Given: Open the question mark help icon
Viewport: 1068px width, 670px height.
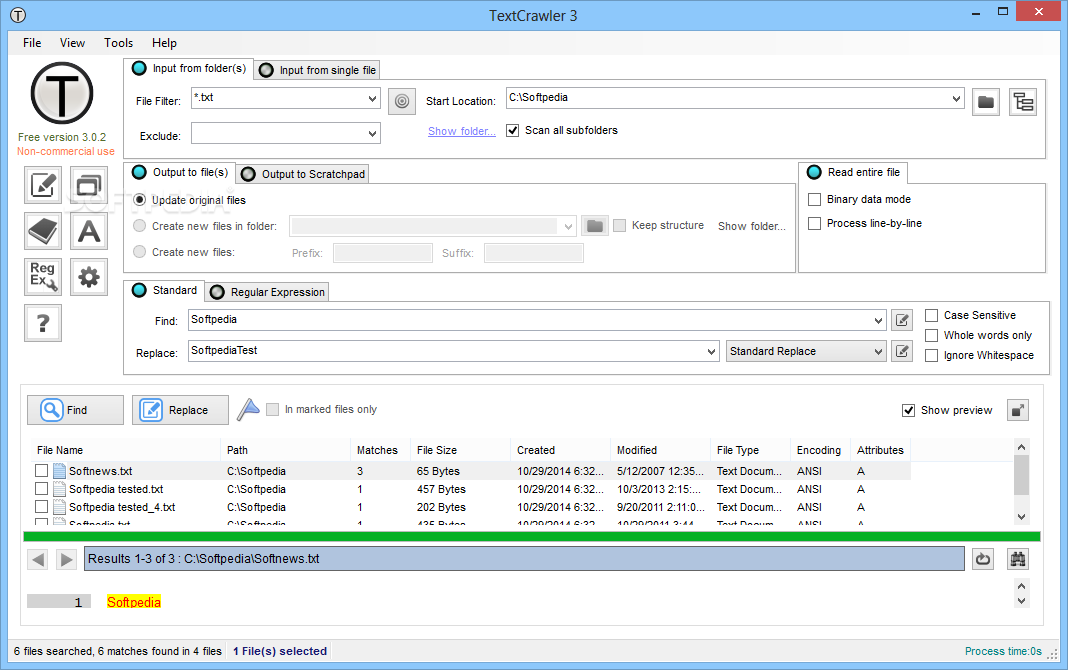Looking at the screenshot, I should coord(43,323).
